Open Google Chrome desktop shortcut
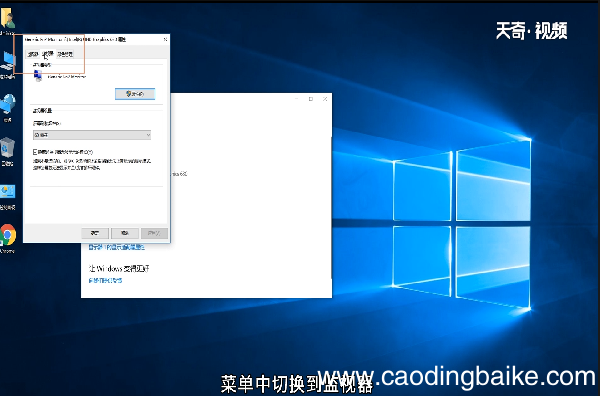 [x=8, y=239]
